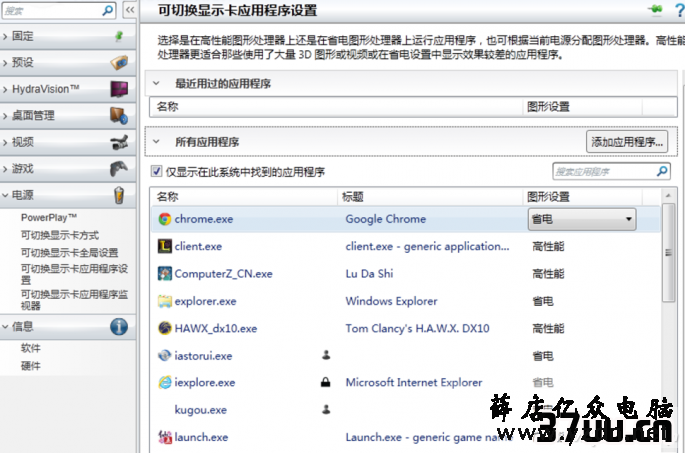Click 高性能 setting for ComputerZ_CN.exe
The width and height of the screenshot is (685, 453).
point(548,274)
